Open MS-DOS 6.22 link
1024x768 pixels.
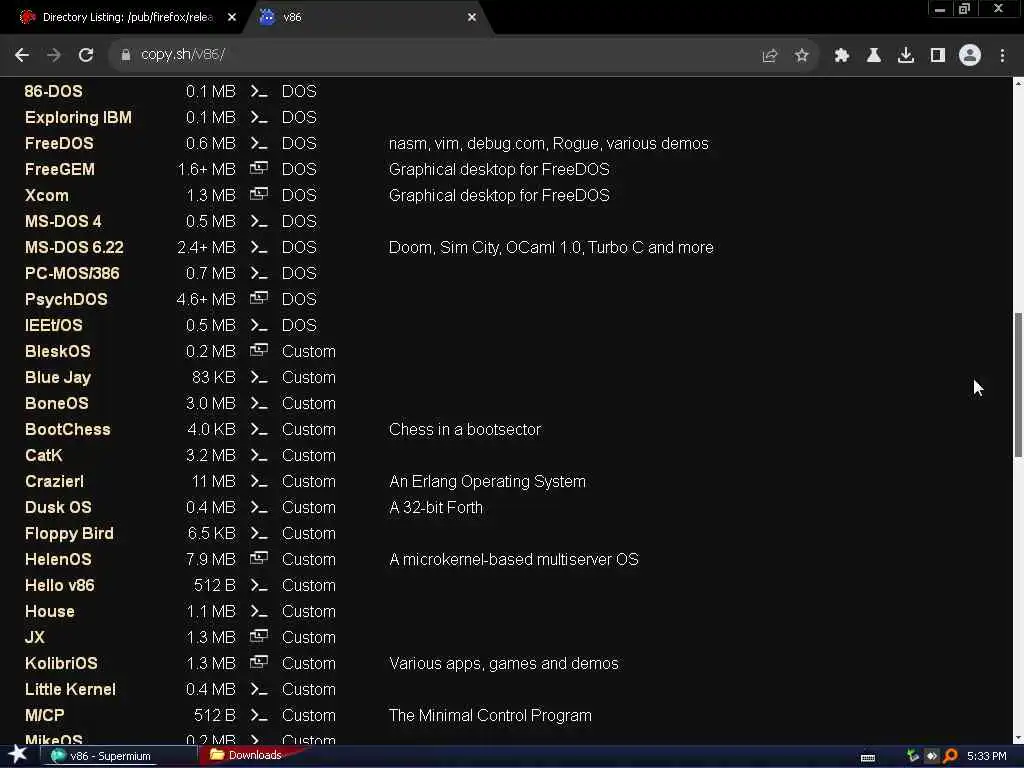74,248
